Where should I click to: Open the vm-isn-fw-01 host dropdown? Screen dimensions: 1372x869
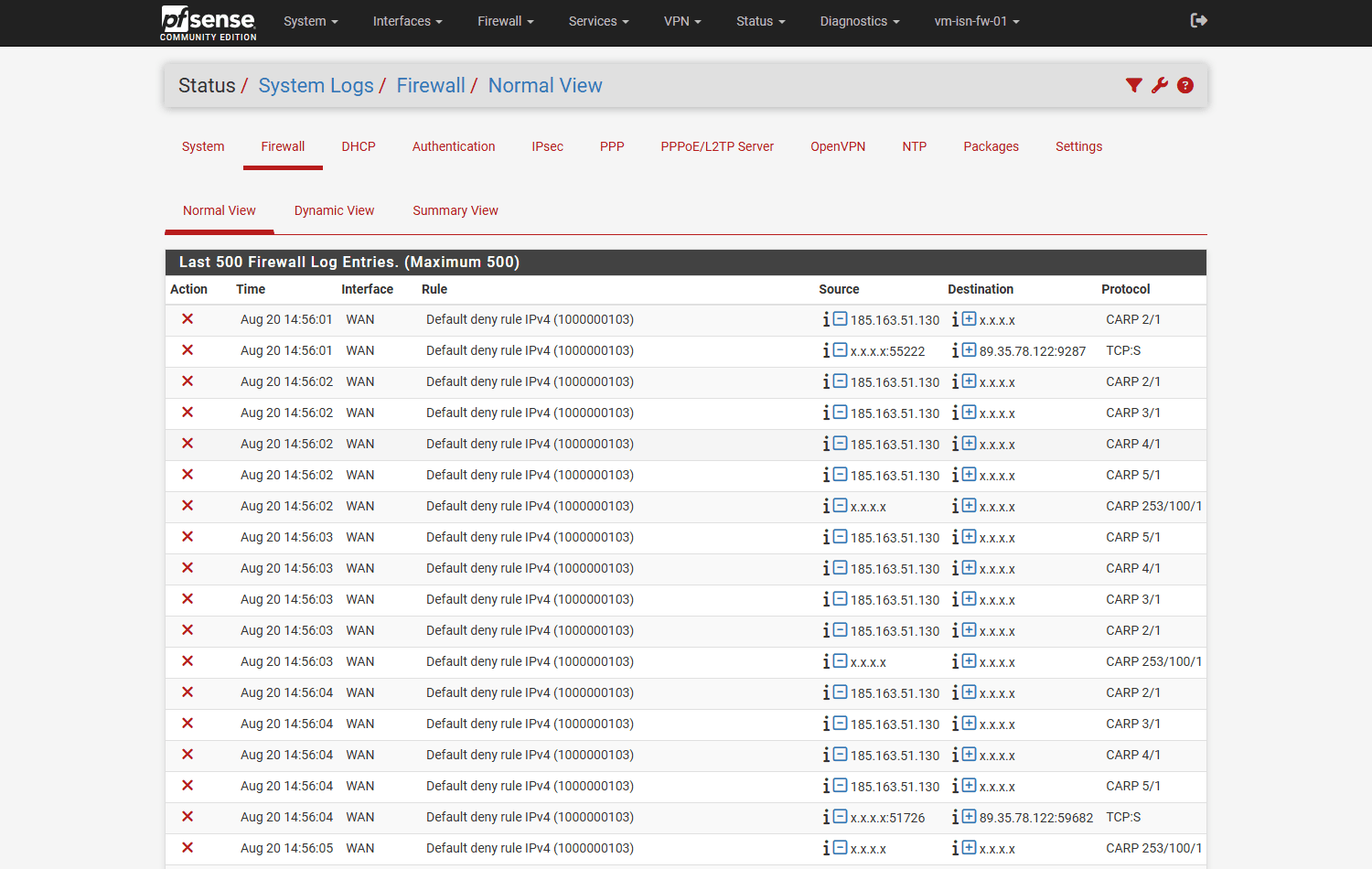click(977, 21)
